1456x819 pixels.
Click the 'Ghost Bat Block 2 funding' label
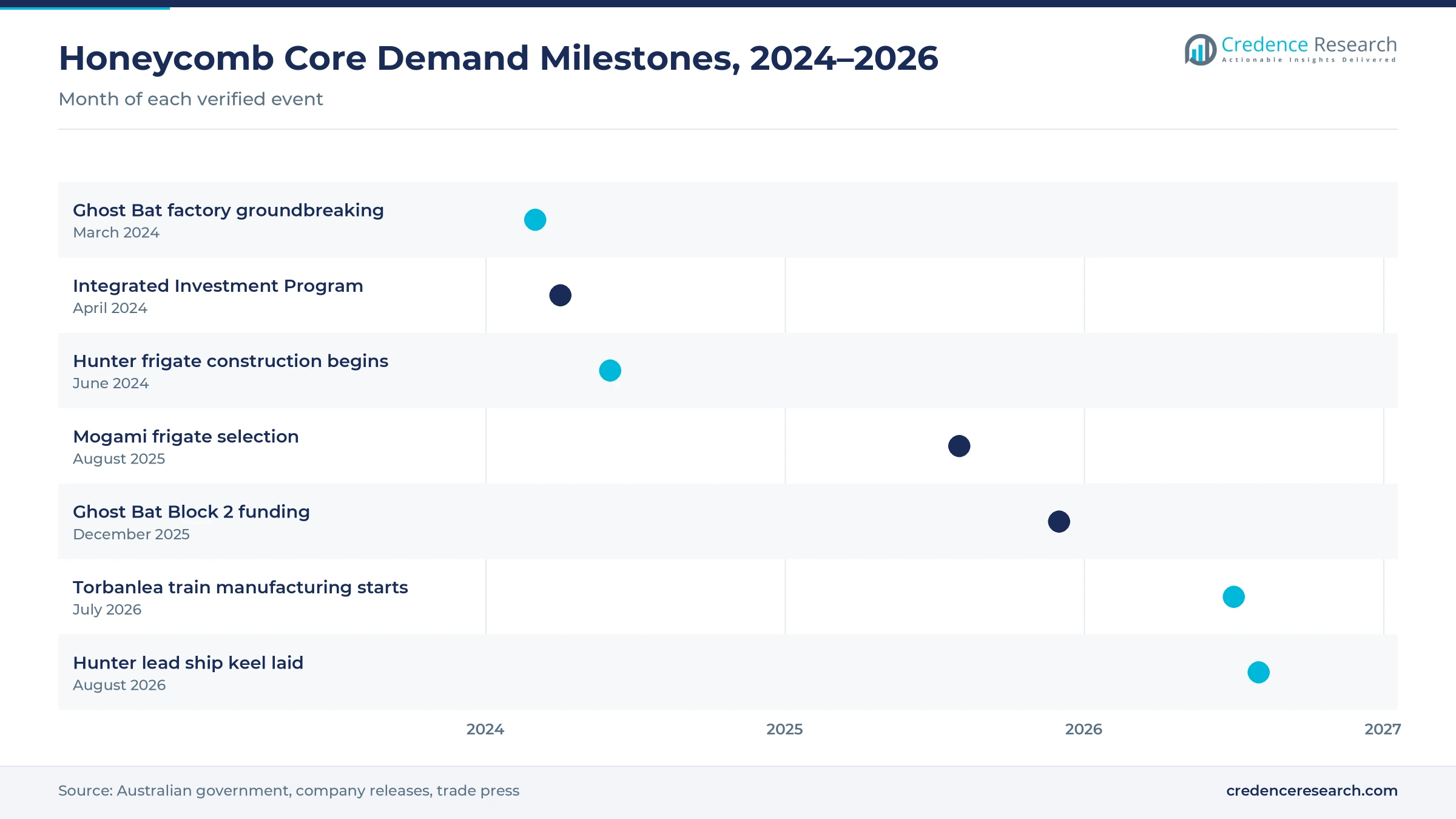click(x=191, y=512)
